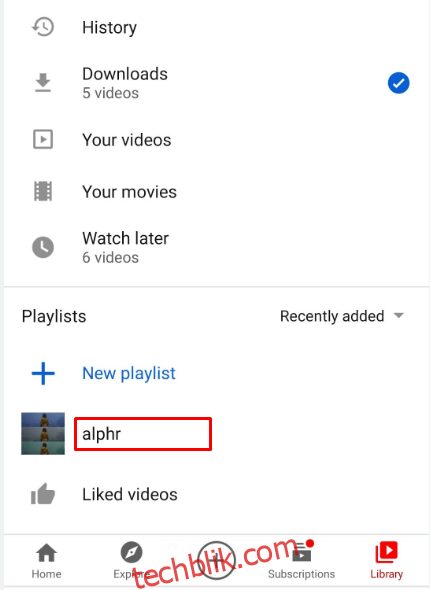Viewport: 430px width, 590px height.
Task: Switch to the Subscriptions tab
Action: (x=301, y=561)
